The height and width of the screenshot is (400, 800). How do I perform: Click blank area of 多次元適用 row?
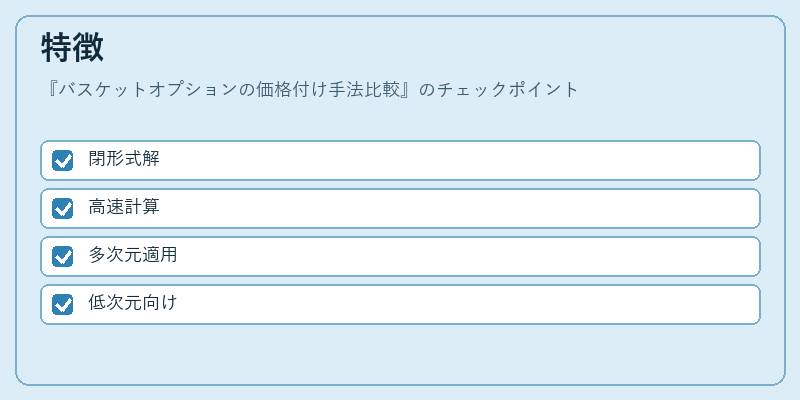point(459,257)
